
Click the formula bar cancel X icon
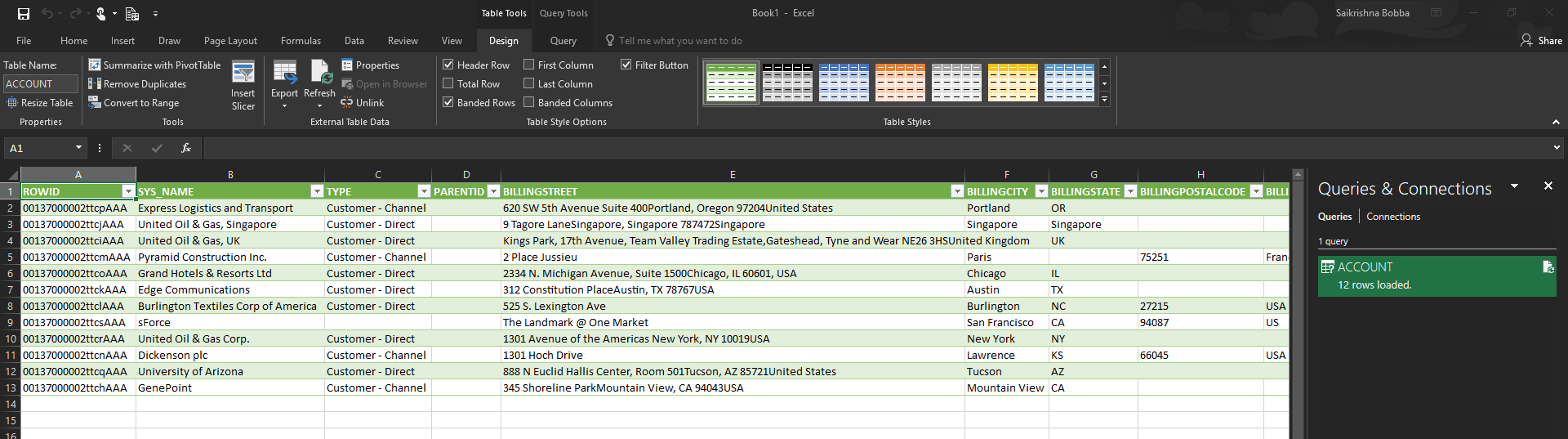(127, 148)
